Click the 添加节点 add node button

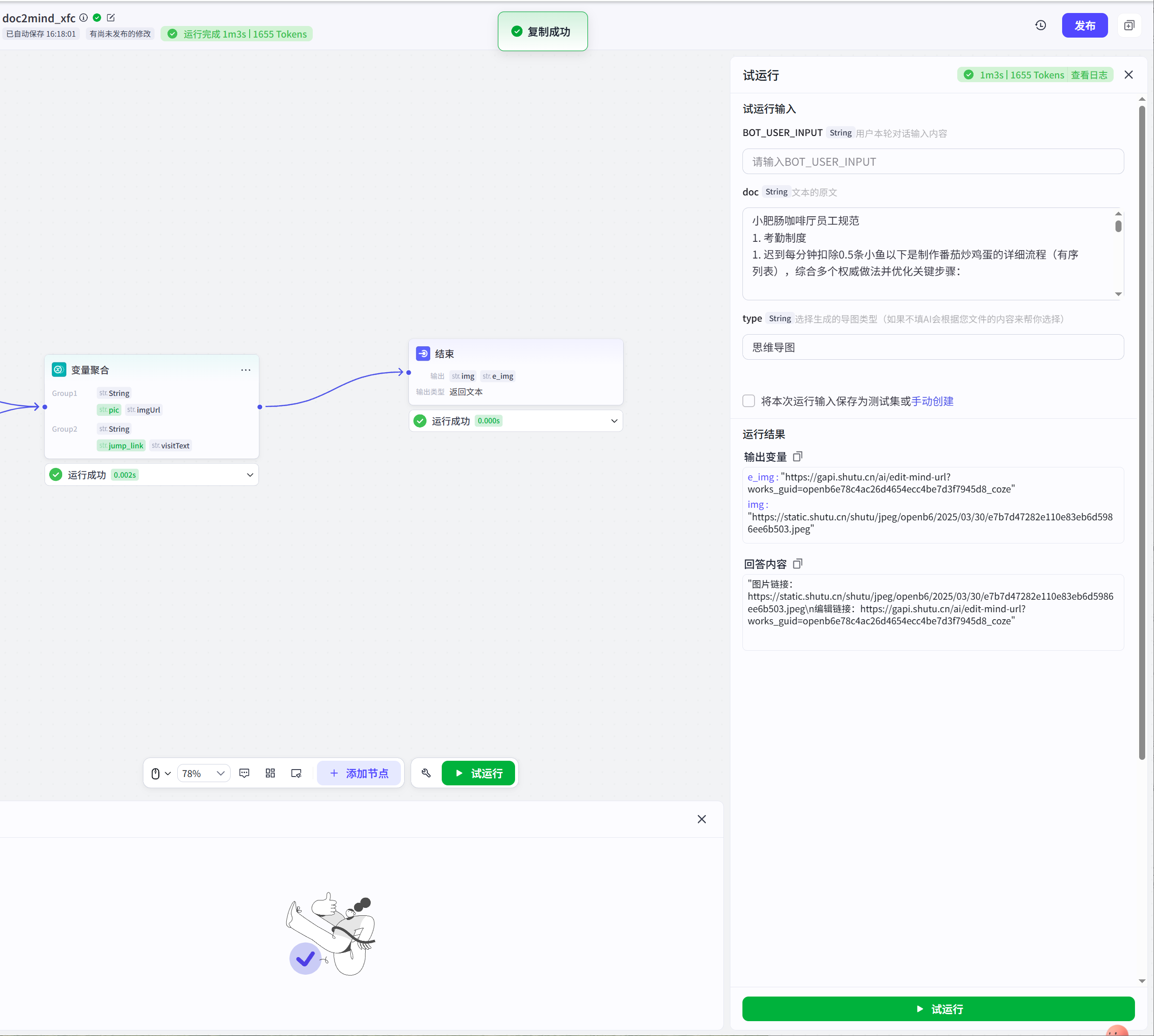[359, 773]
